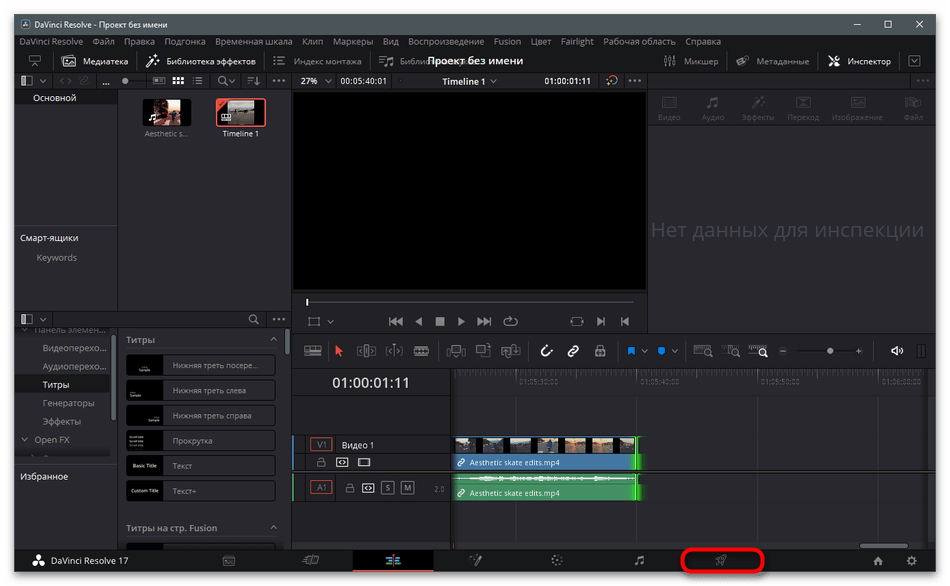This screenshot has width=950, height=586.
Task: Play the timeline forward
Action: [x=461, y=321]
